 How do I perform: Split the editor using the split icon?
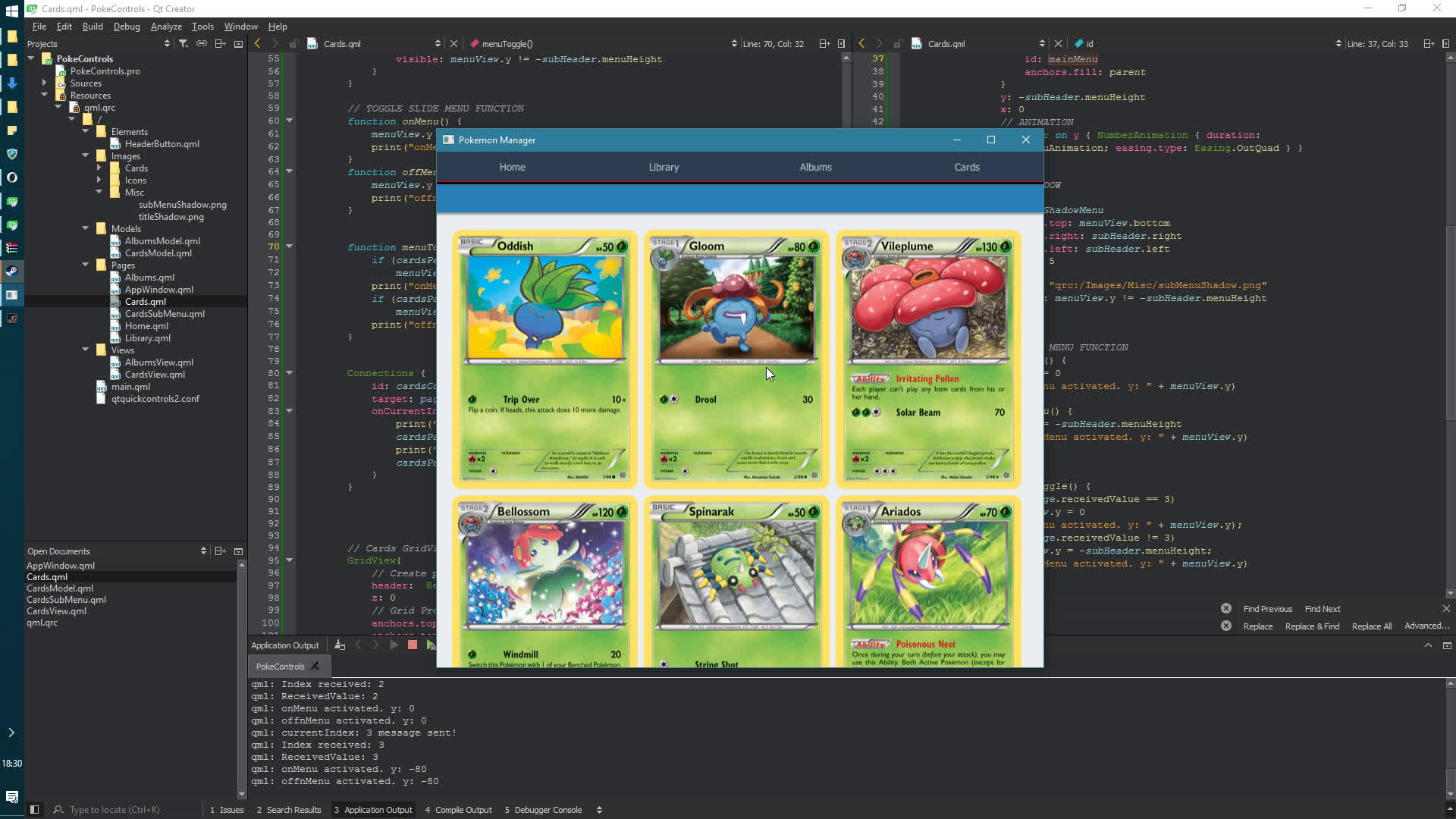(x=825, y=43)
